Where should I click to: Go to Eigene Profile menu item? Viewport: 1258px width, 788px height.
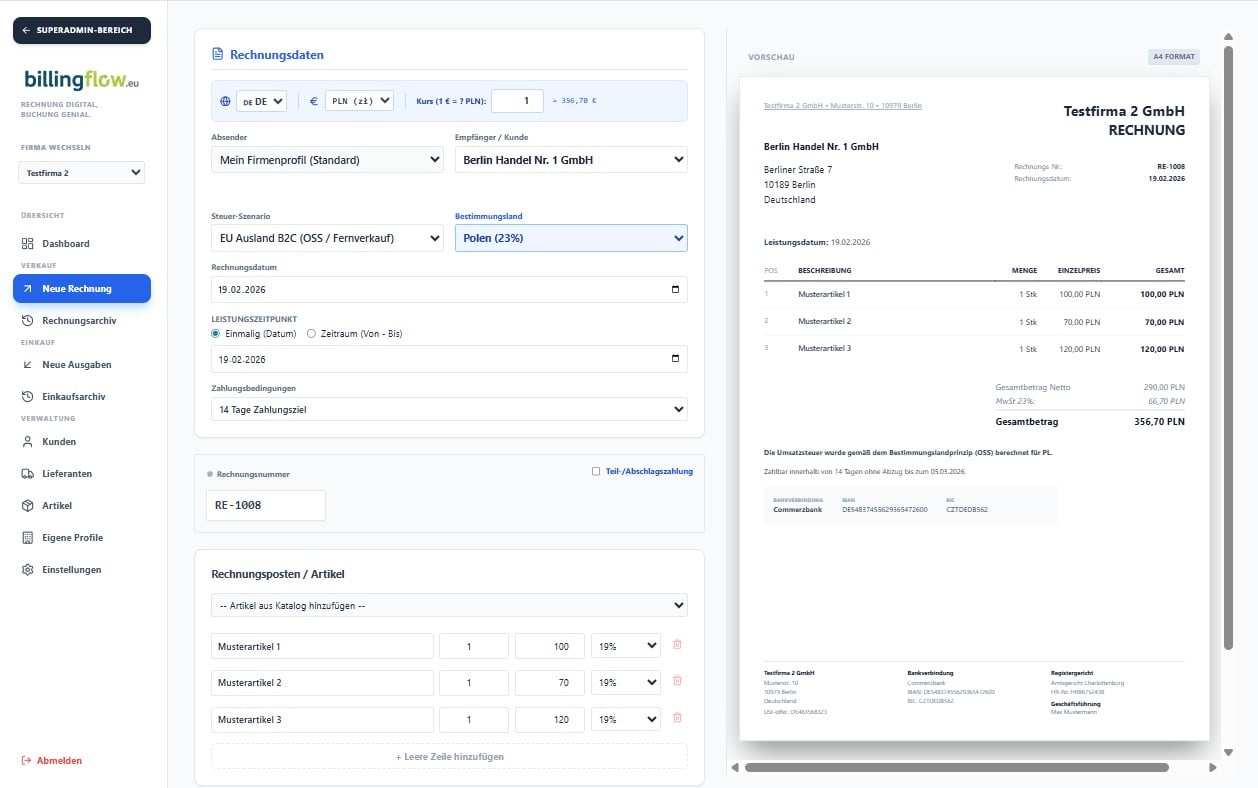[x=72, y=538]
